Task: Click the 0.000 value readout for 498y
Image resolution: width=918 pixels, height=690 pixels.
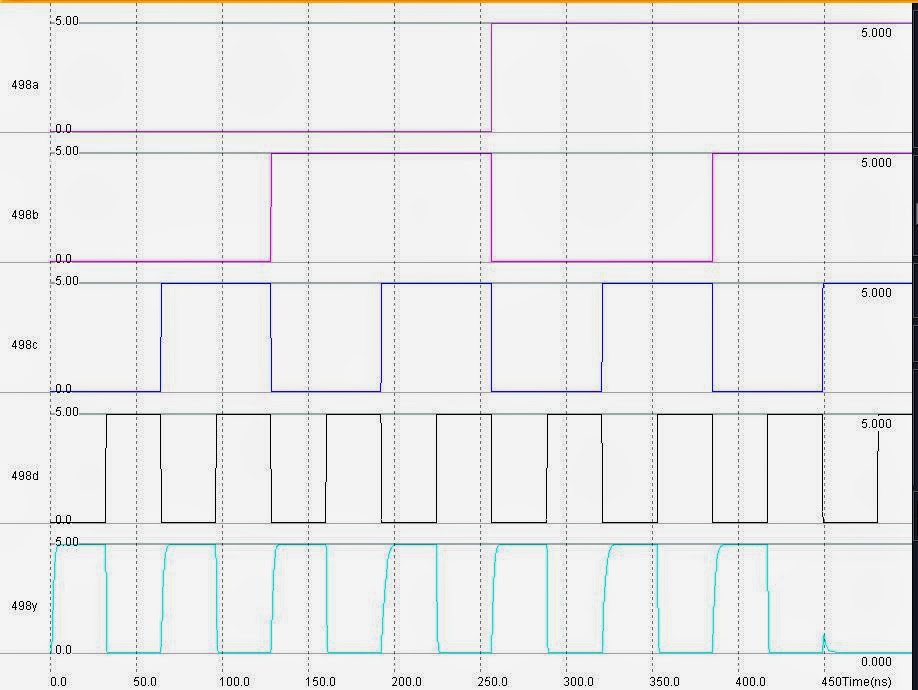Action: tap(875, 663)
